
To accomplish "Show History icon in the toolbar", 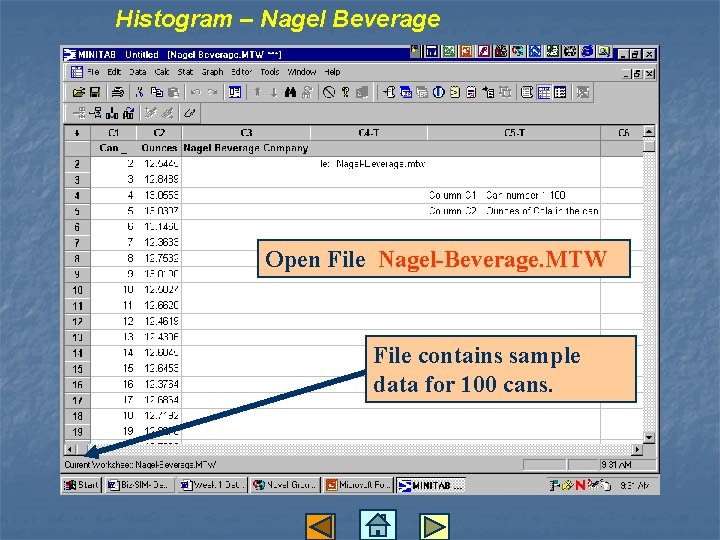I will (x=455, y=92).
